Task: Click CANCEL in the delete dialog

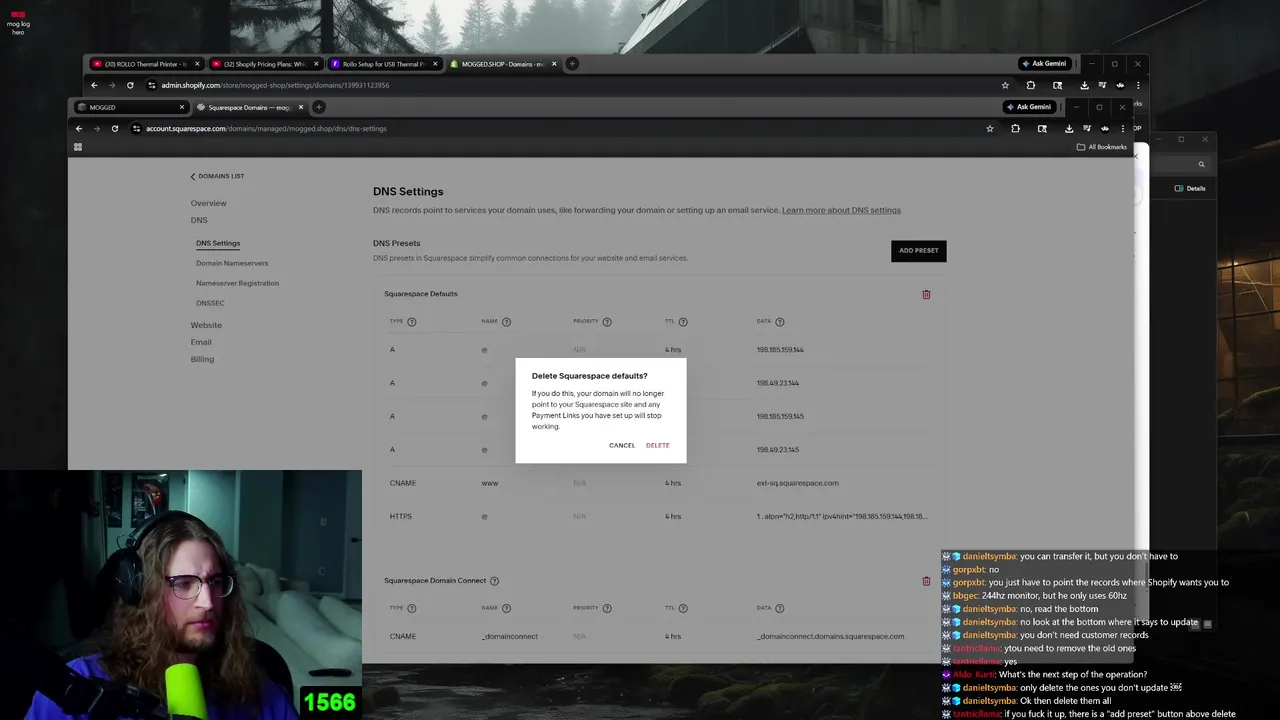Action: click(x=622, y=445)
